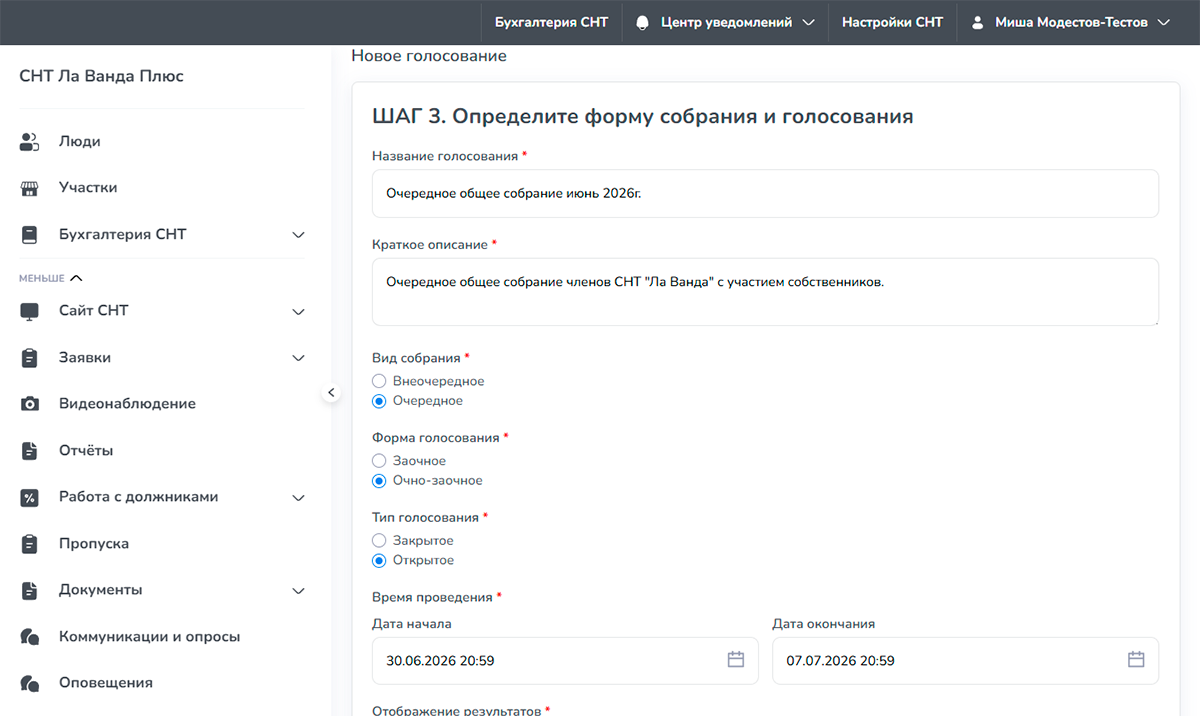
Task: Click the Участки storefront icon
Action: click(30, 188)
